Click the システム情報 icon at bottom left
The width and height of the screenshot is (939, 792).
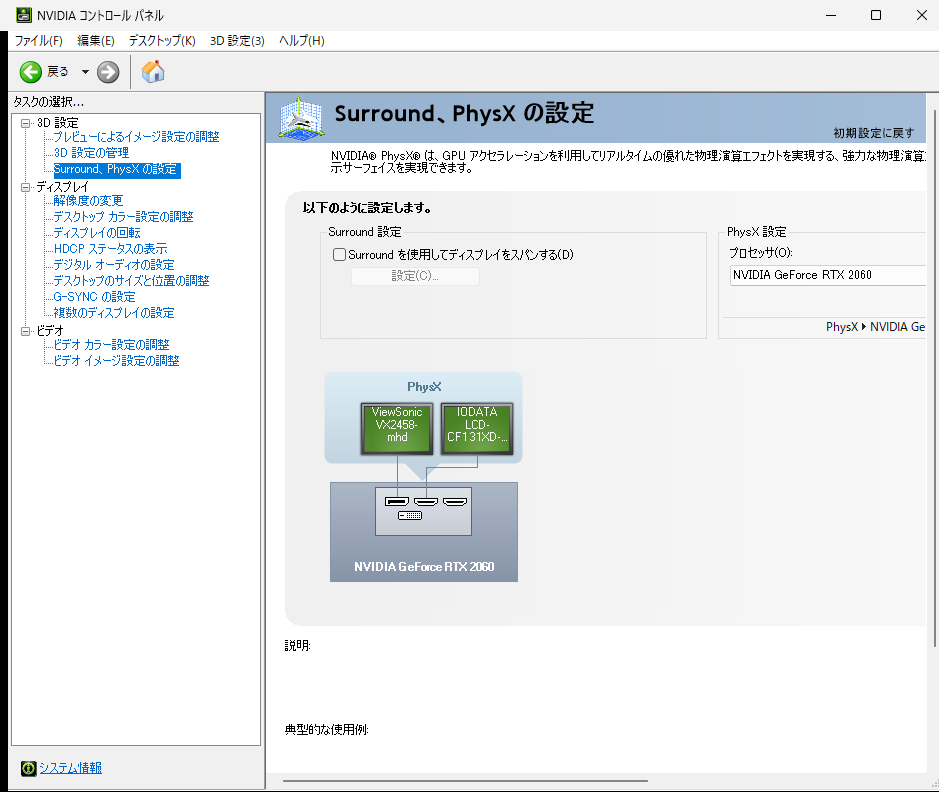28,768
